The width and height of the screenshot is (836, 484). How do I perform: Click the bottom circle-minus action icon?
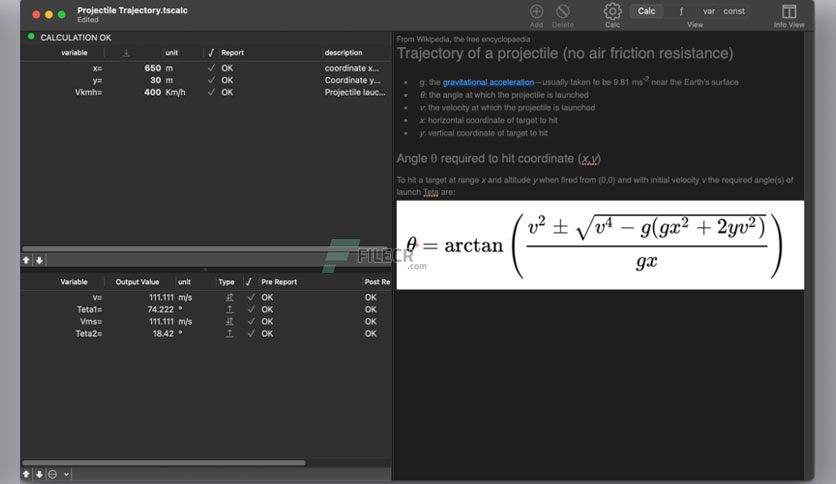52,474
